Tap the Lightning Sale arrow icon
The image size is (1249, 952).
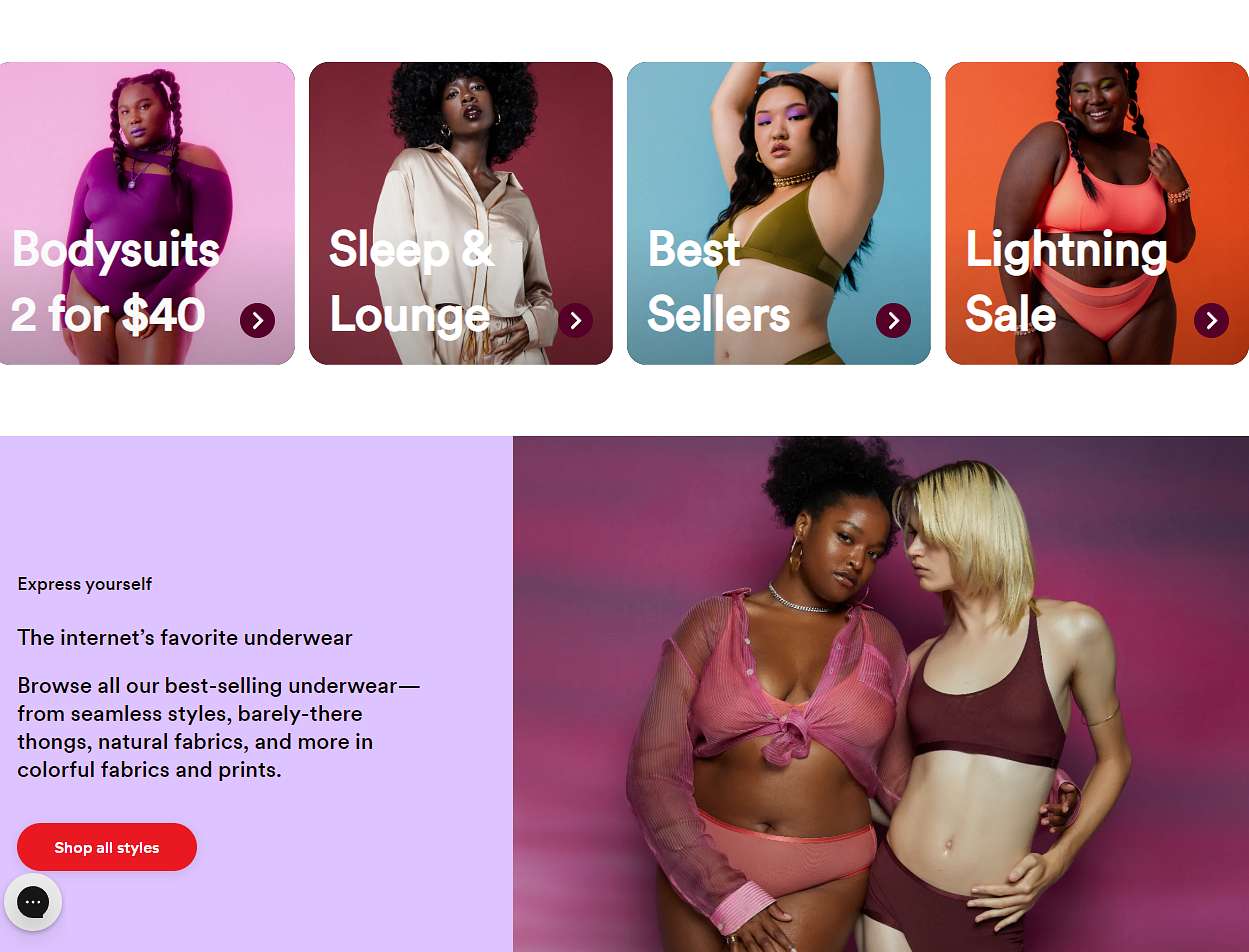[x=1211, y=320]
